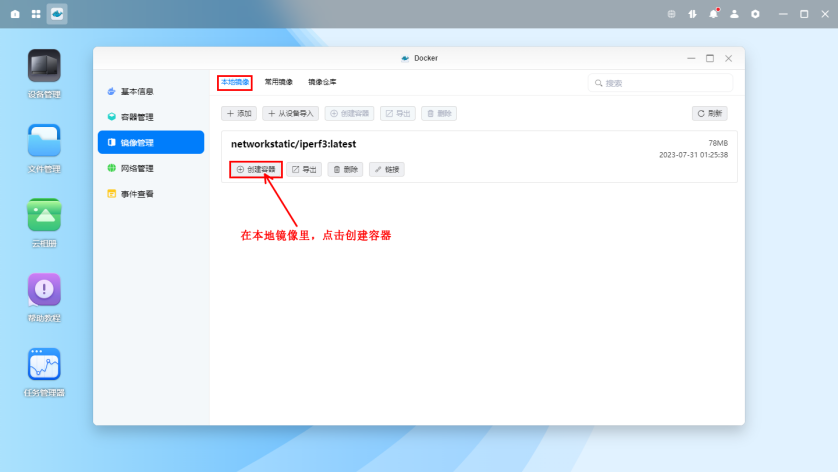Click the 2023-07-31 01:25:38 timestamp
This screenshot has width=838, height=472.
click(x=693, y=155)
